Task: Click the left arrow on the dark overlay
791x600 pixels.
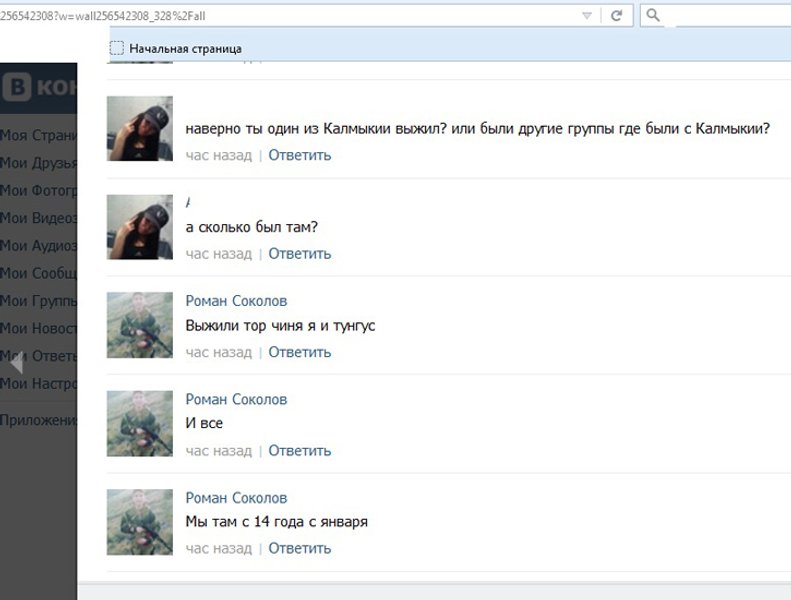Action: coord(15,361)
